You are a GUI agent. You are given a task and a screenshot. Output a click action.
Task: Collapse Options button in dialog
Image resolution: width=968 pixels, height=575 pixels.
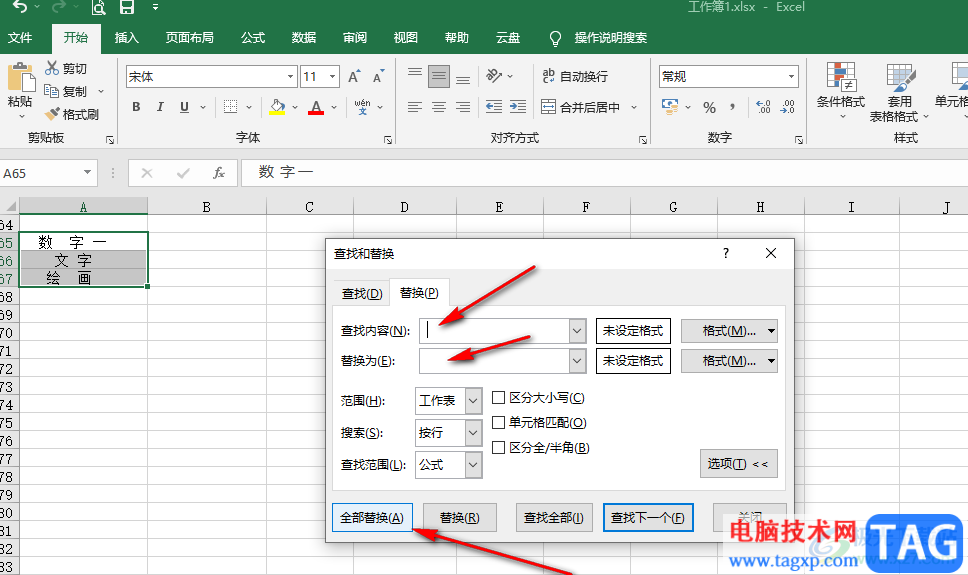tap(738, 463)
